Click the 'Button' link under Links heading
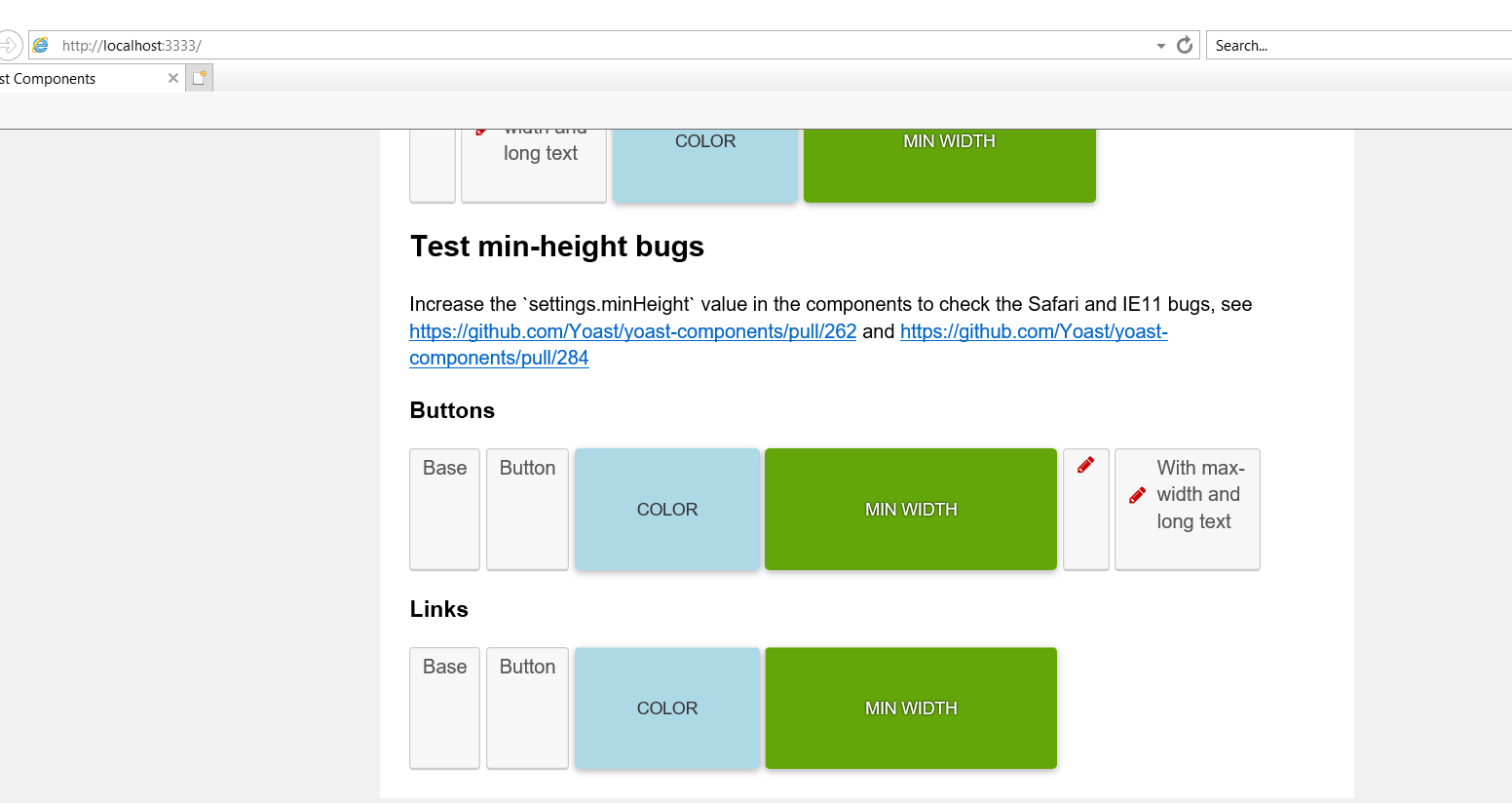The image size is (1512, 803). click(527, 707)
